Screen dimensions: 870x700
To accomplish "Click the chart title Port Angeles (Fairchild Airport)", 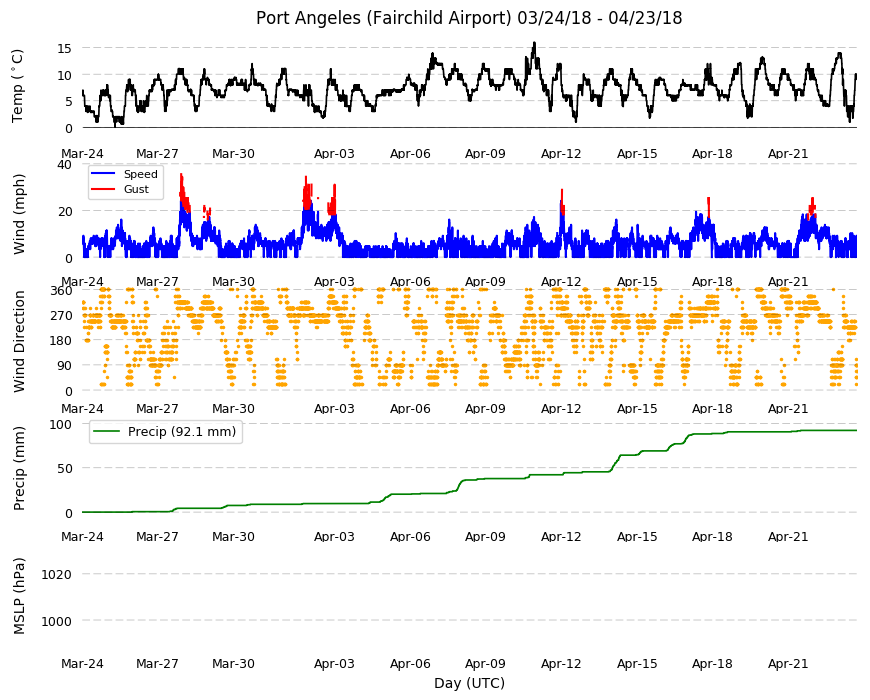I will tap(383, 18).
